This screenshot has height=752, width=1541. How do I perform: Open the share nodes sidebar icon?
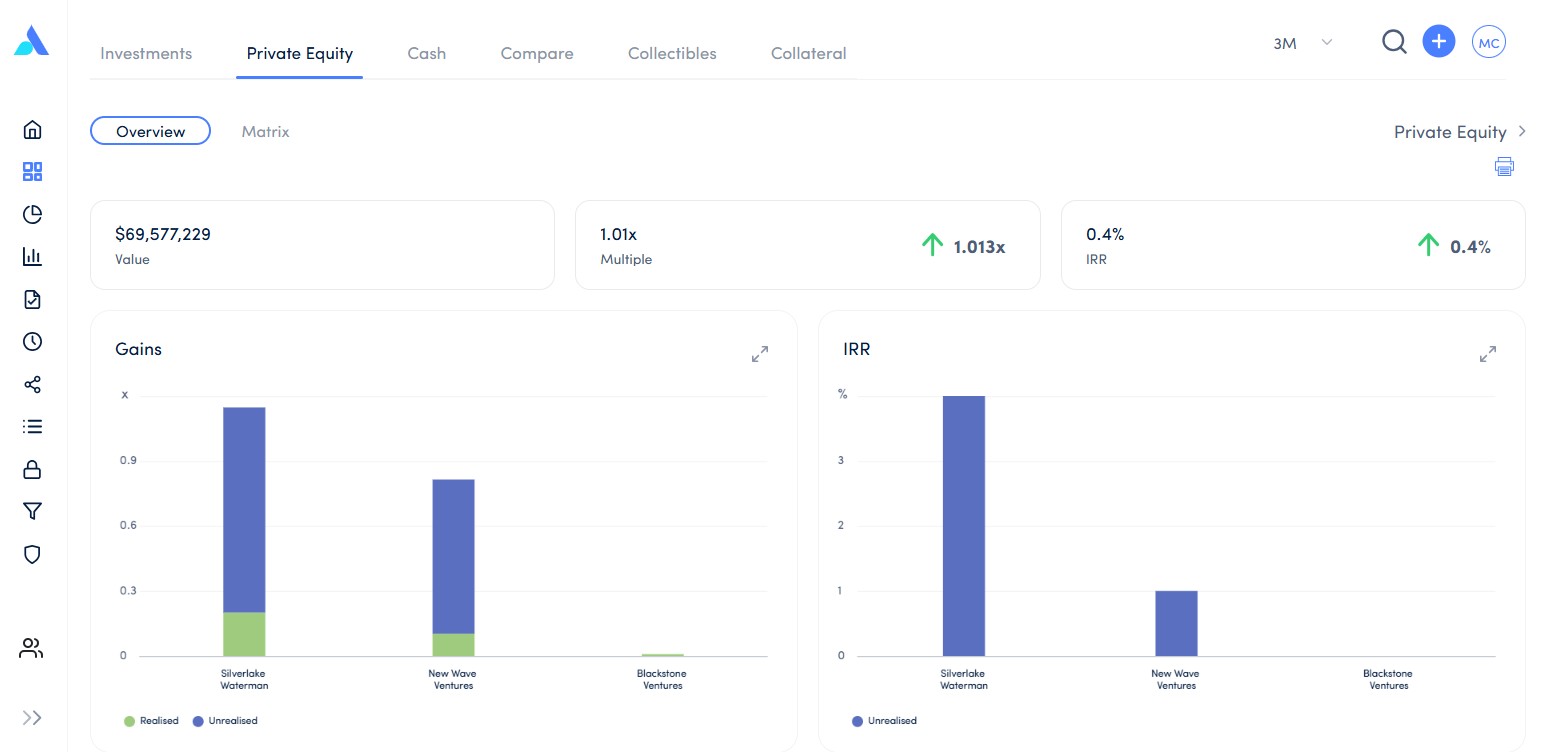pyautogui.click(x=32, y=385)
